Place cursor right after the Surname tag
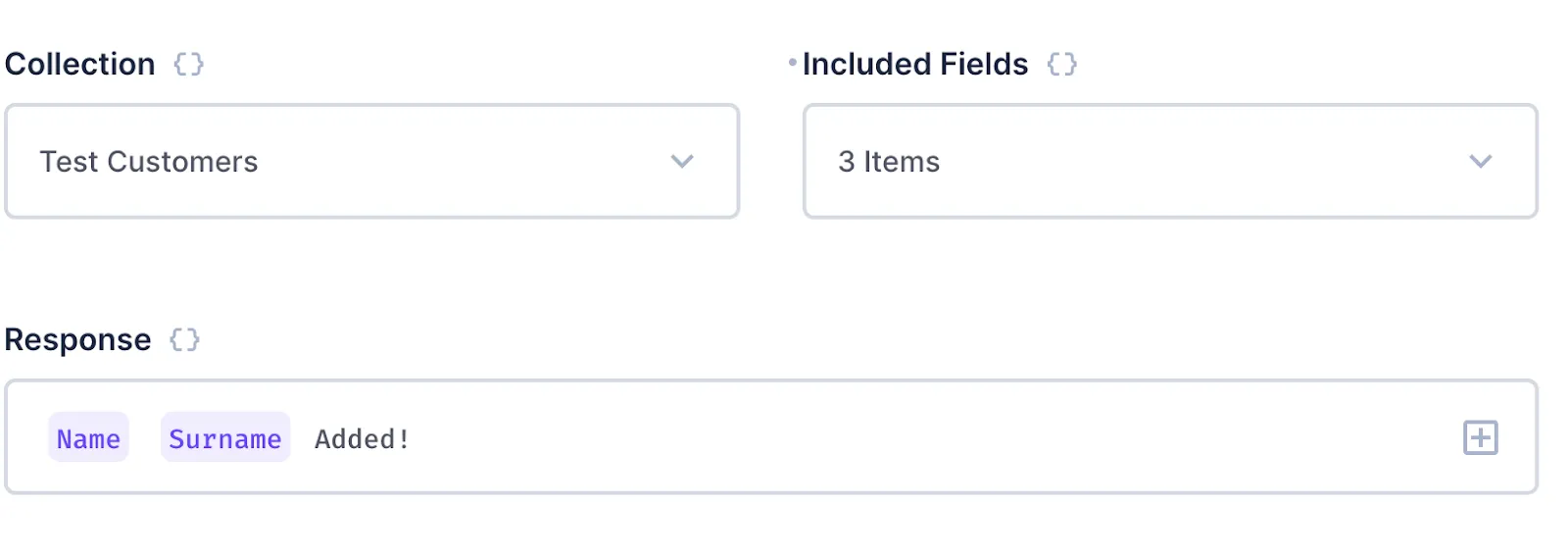Screen dimensions: 1568x555 [297, 438]
